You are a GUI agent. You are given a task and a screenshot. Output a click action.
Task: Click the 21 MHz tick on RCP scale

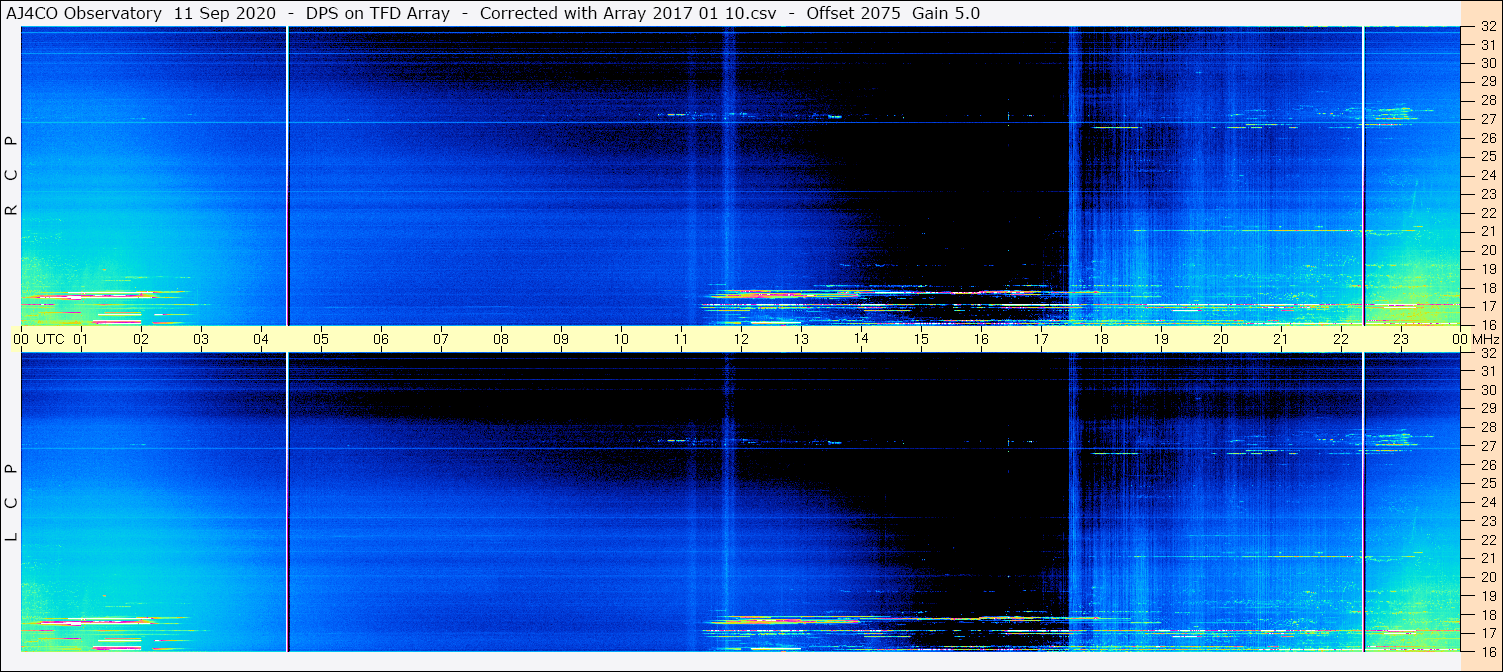(1488, 231)
